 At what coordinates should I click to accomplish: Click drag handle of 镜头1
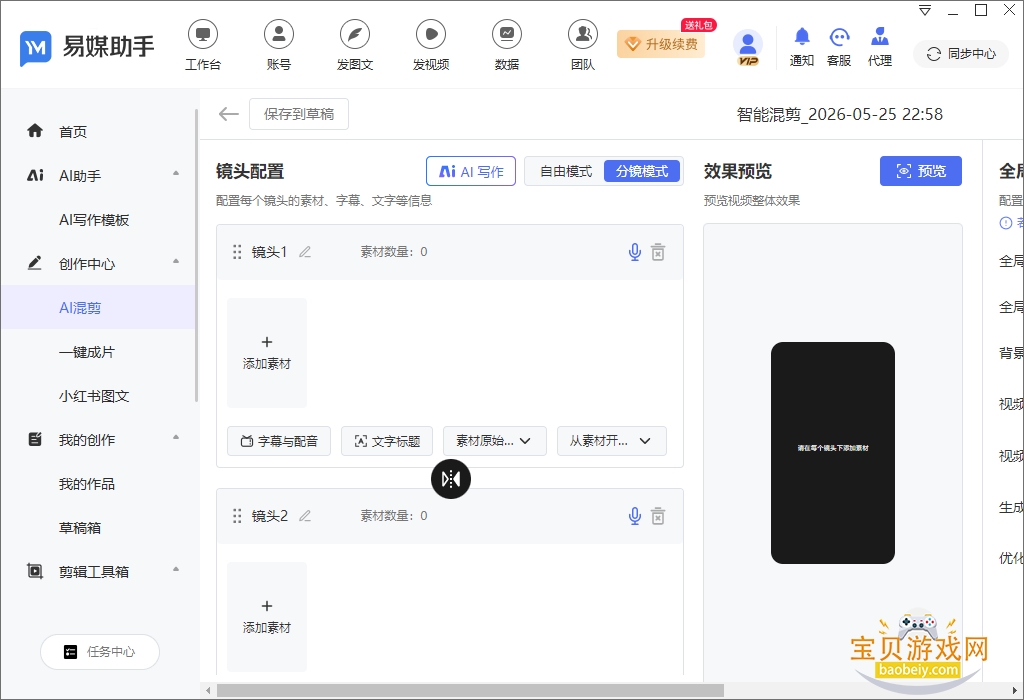pos(237,252)
